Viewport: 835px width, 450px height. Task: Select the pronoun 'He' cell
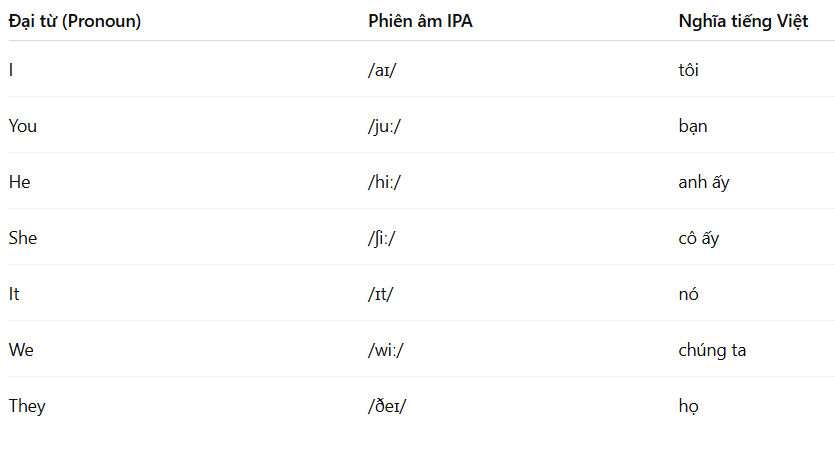(20, 182)
